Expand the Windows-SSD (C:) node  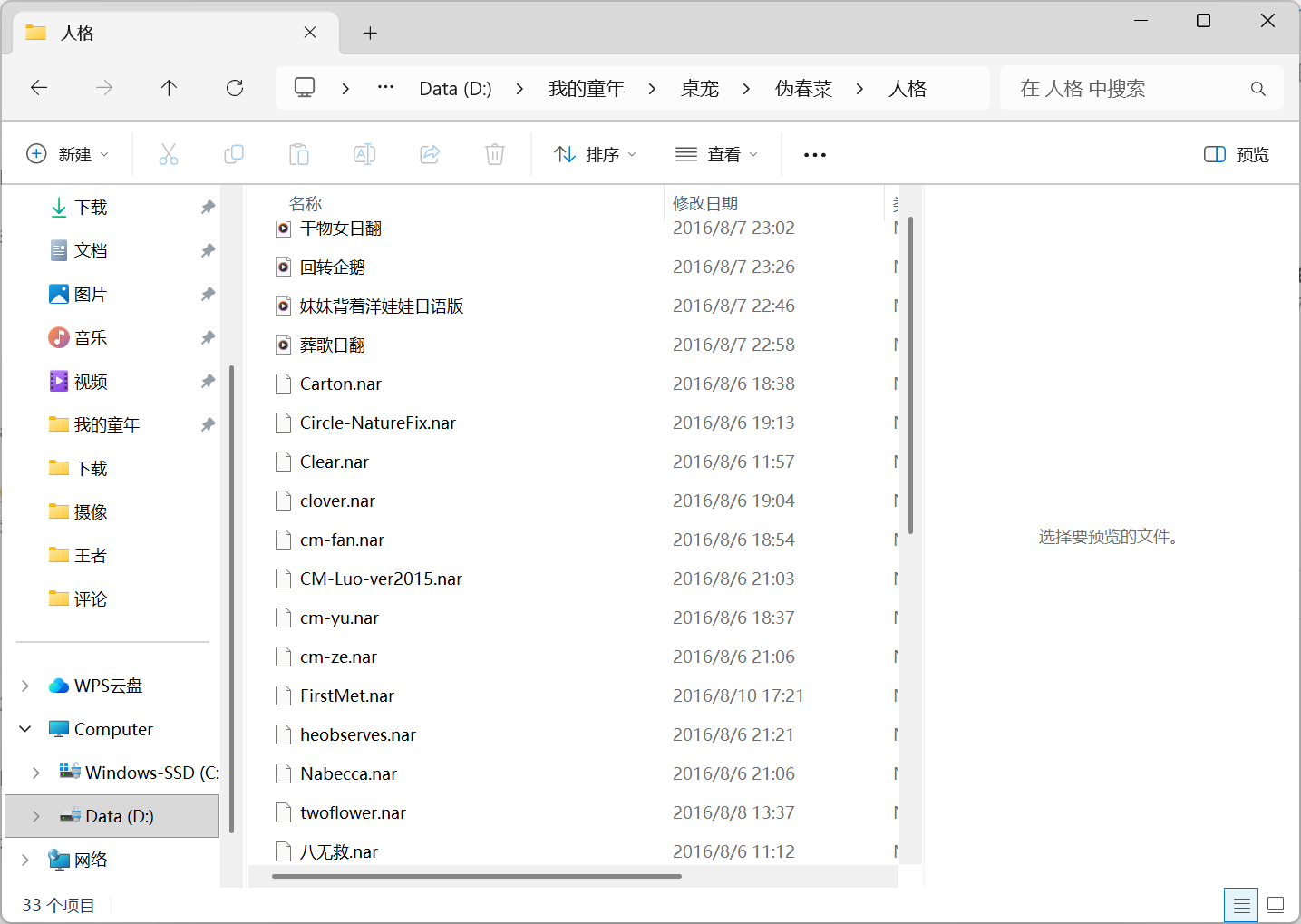coord(36,773)
